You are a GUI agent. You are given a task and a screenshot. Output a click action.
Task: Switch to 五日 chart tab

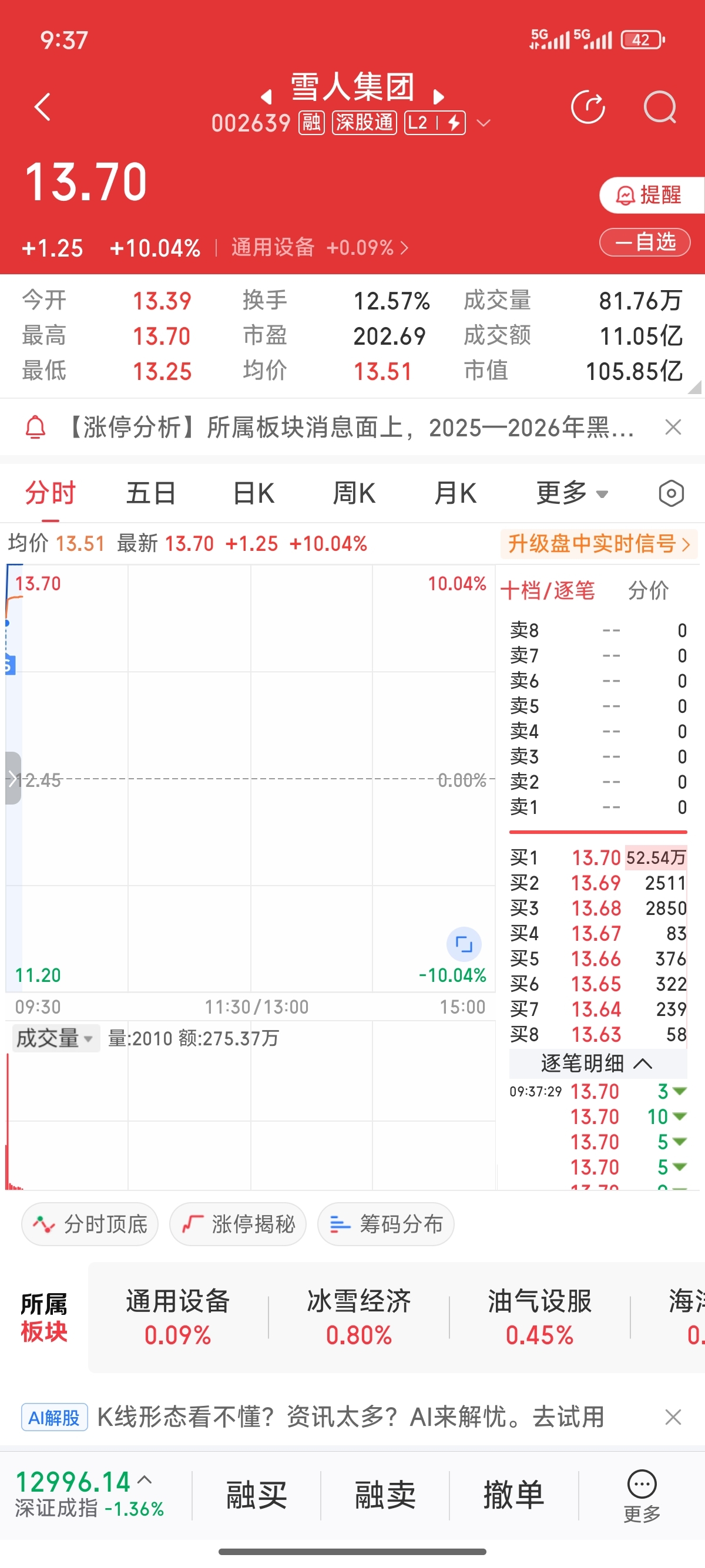151,493
